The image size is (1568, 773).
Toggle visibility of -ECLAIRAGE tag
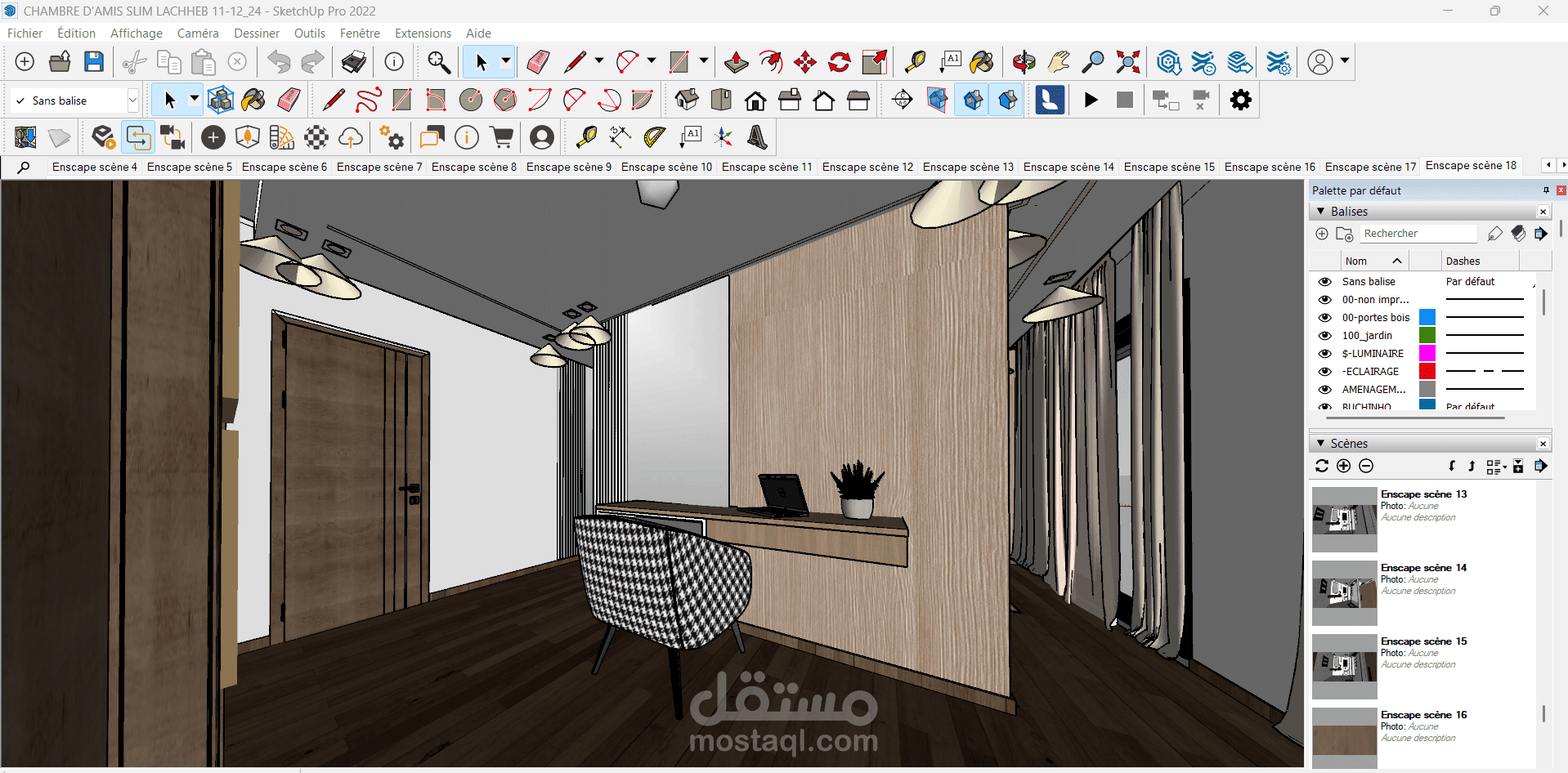coord(1324,371)
